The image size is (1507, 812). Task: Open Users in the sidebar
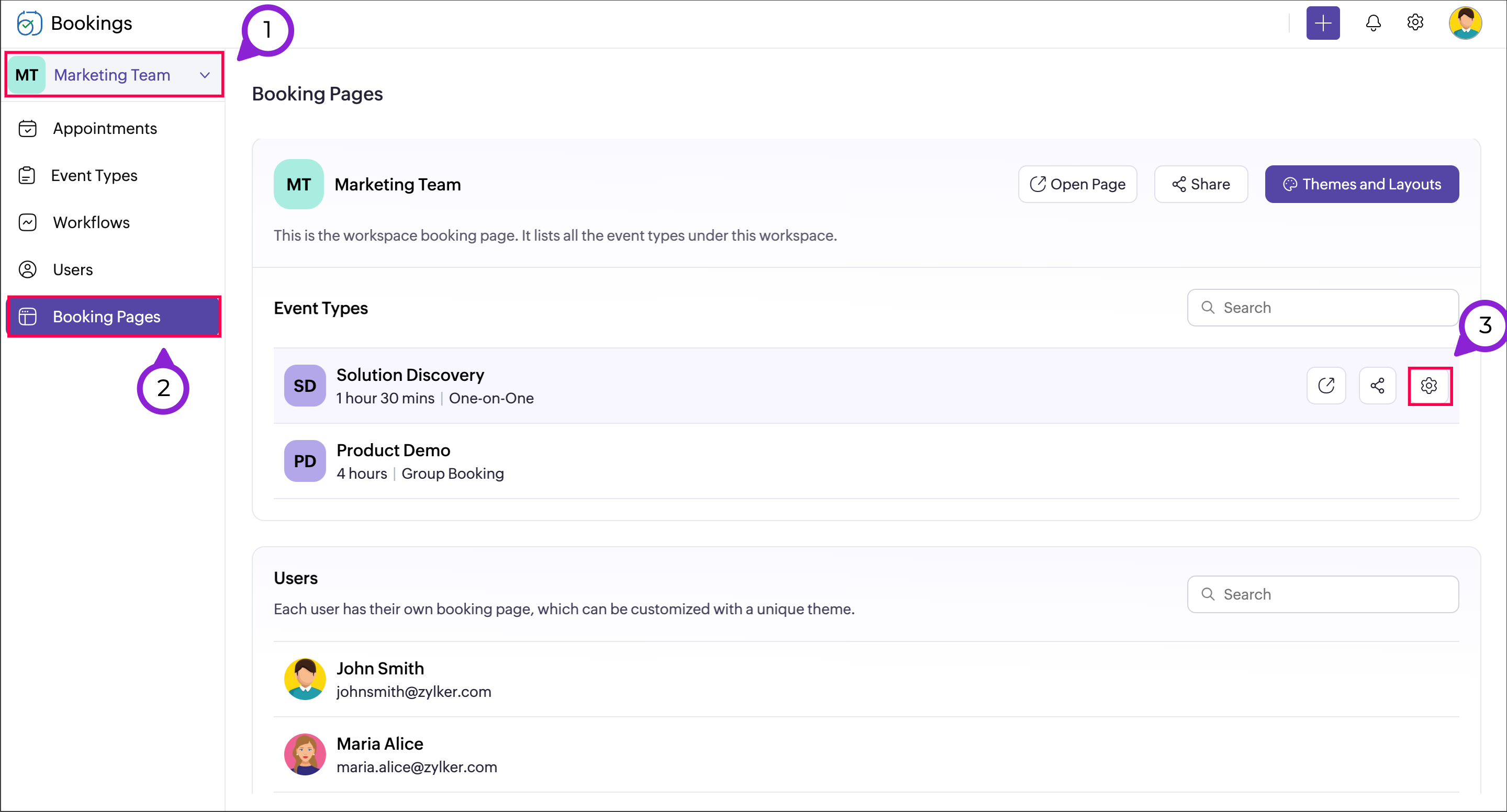pos(73,269)
